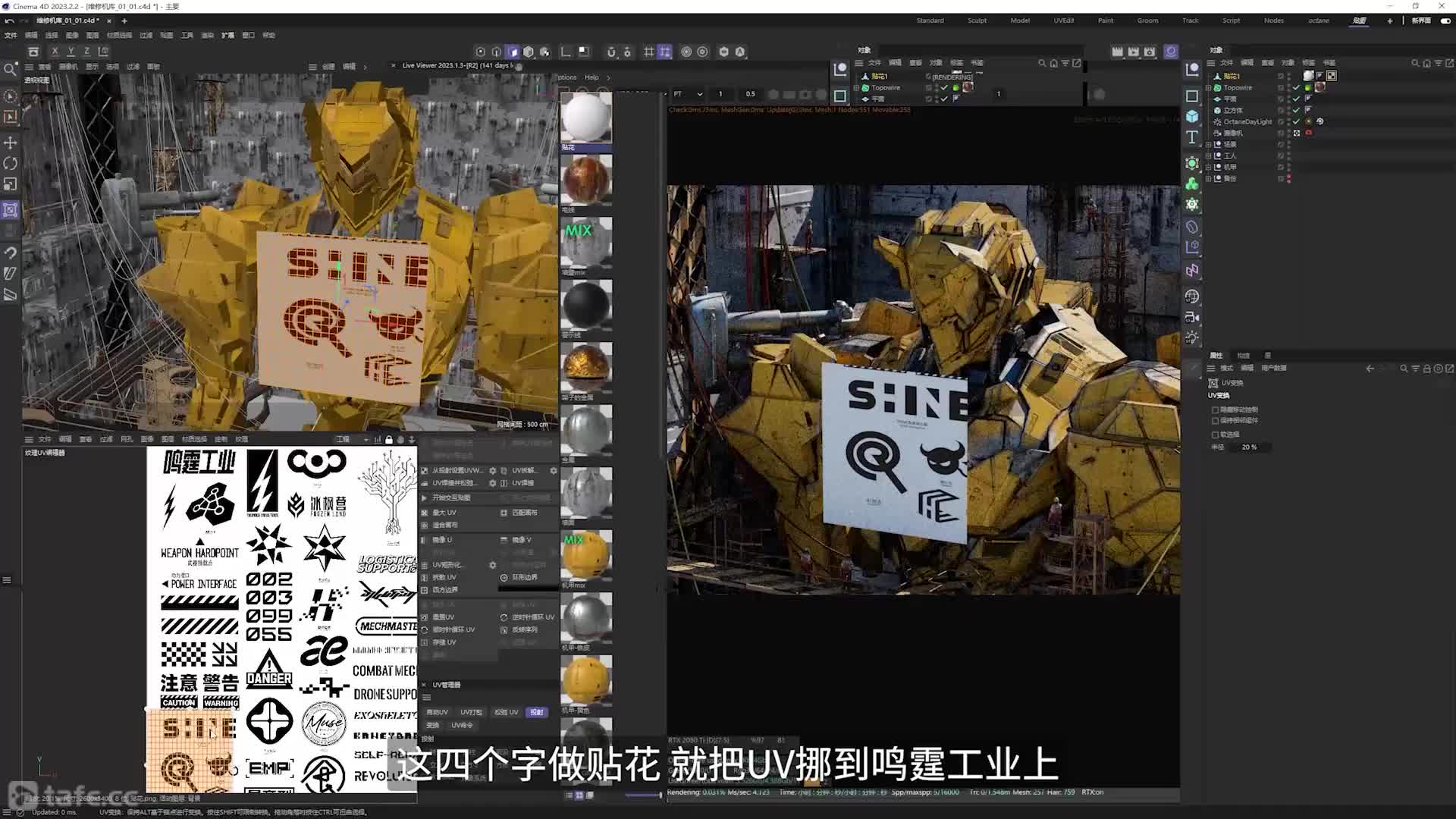Click the red Octane camera tag
Image resolution: width=1456 pixels, height=819 pixels.
click(1308, 133)
